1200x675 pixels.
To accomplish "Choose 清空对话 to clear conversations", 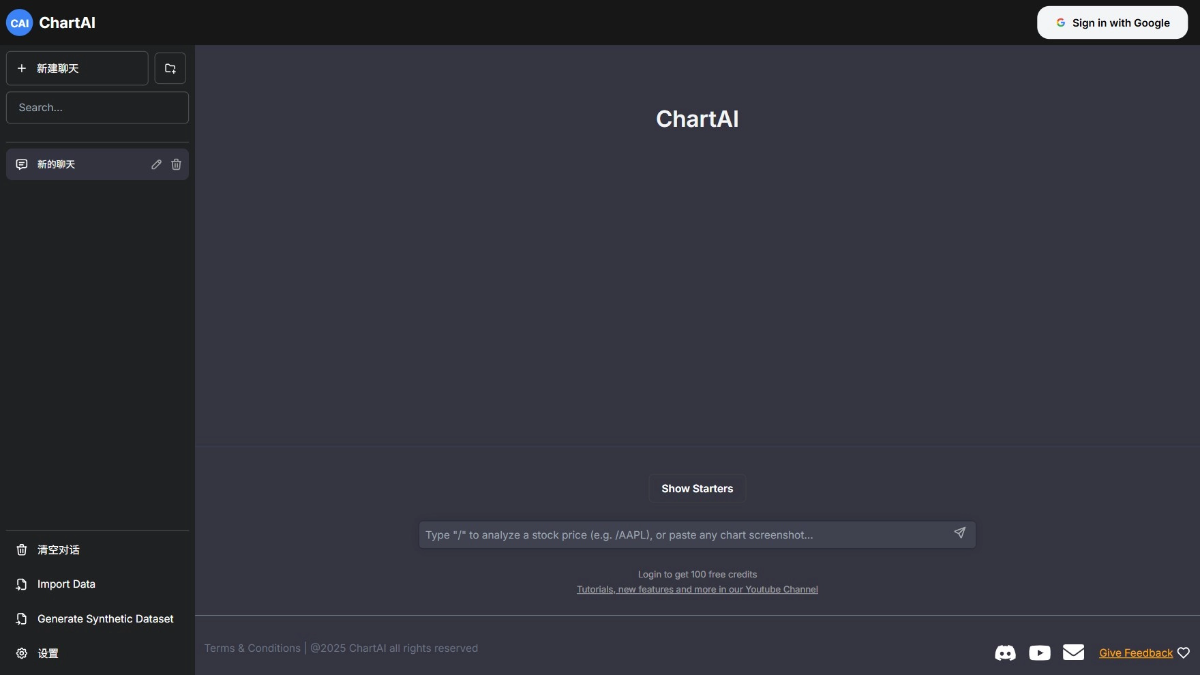I will tap(97, 550).
